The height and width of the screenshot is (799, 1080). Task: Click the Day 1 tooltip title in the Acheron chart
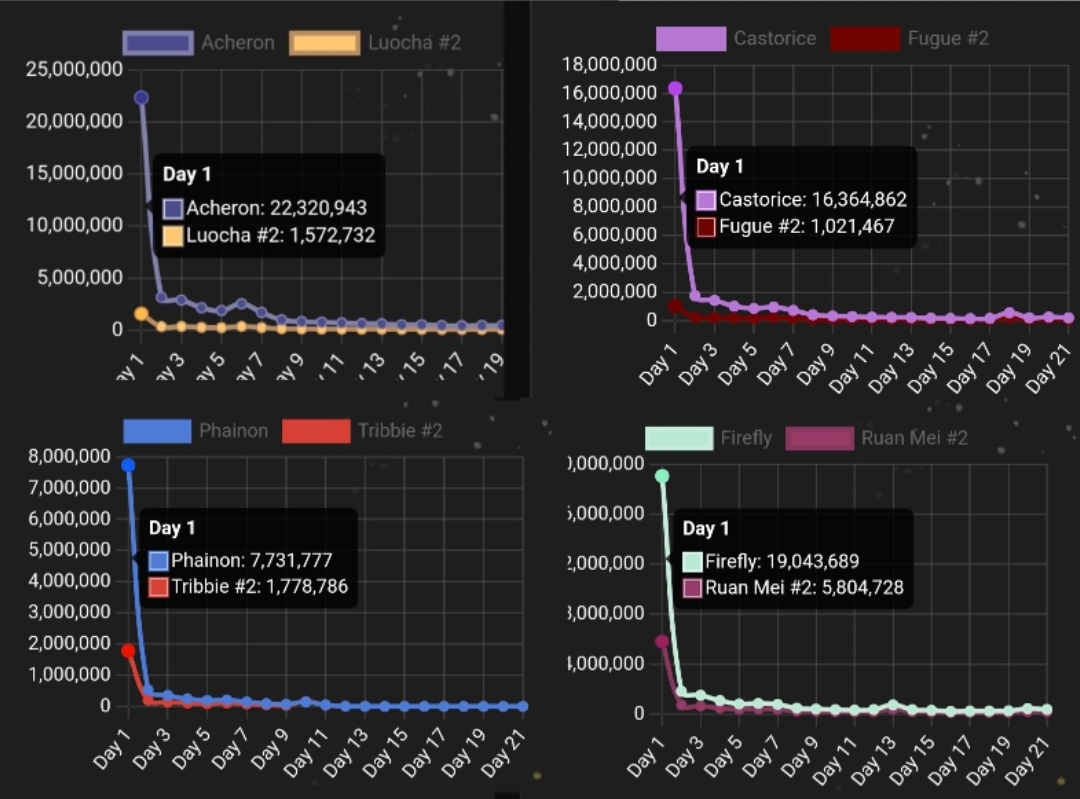[x=187, y=174]
